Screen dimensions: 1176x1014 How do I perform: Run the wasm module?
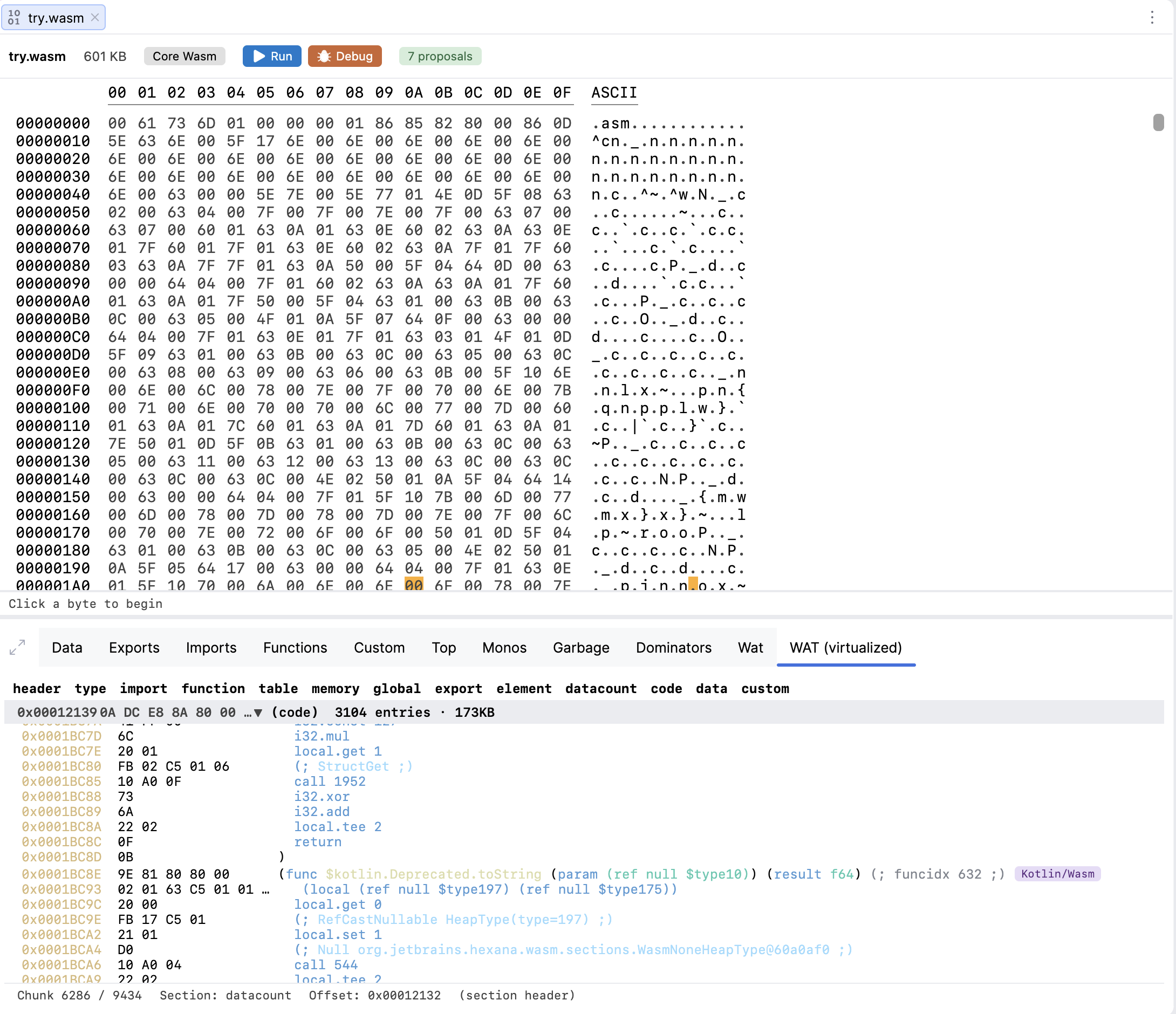pos(272,56)
